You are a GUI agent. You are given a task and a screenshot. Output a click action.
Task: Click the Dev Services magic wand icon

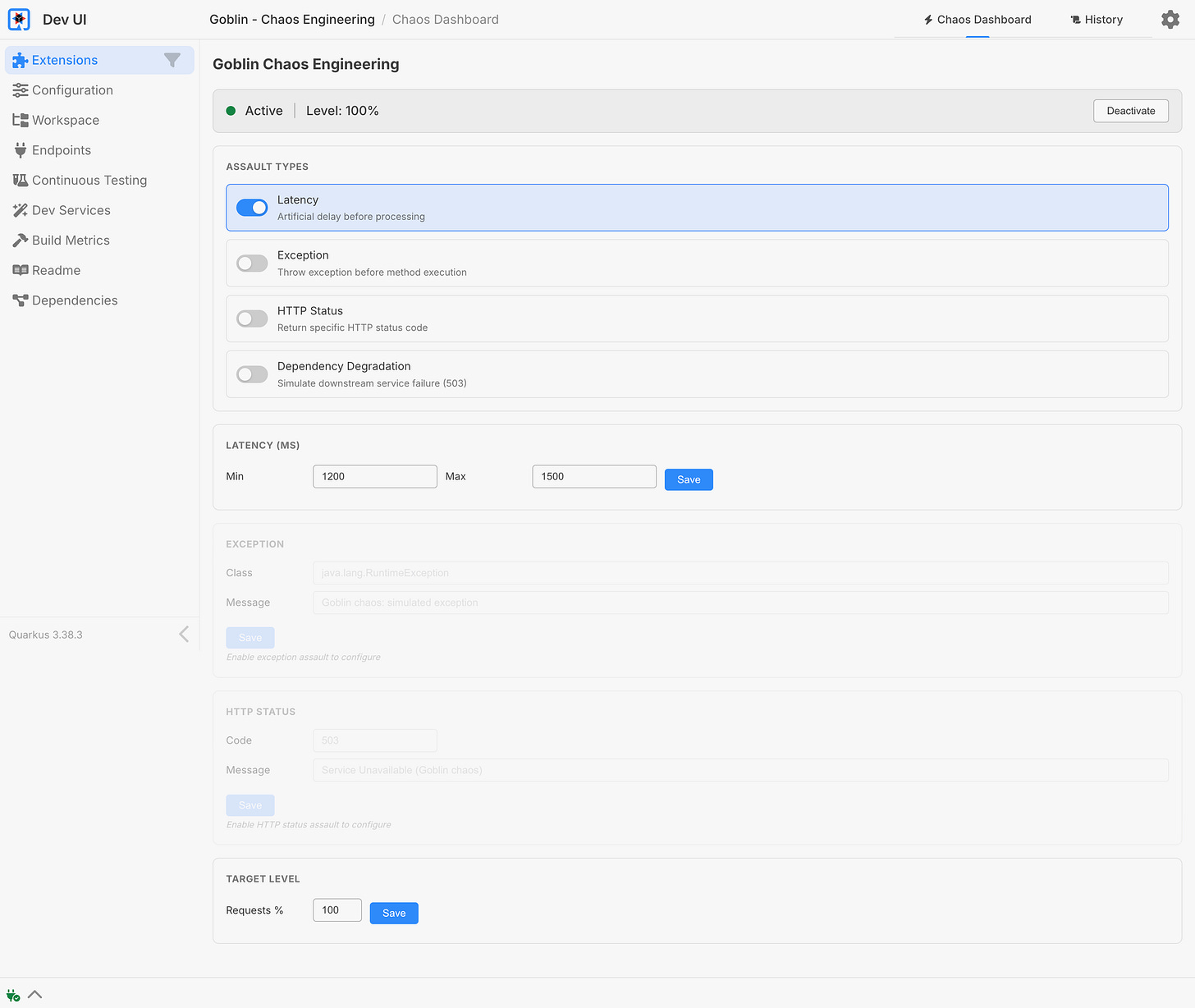[x=20, y=210]
